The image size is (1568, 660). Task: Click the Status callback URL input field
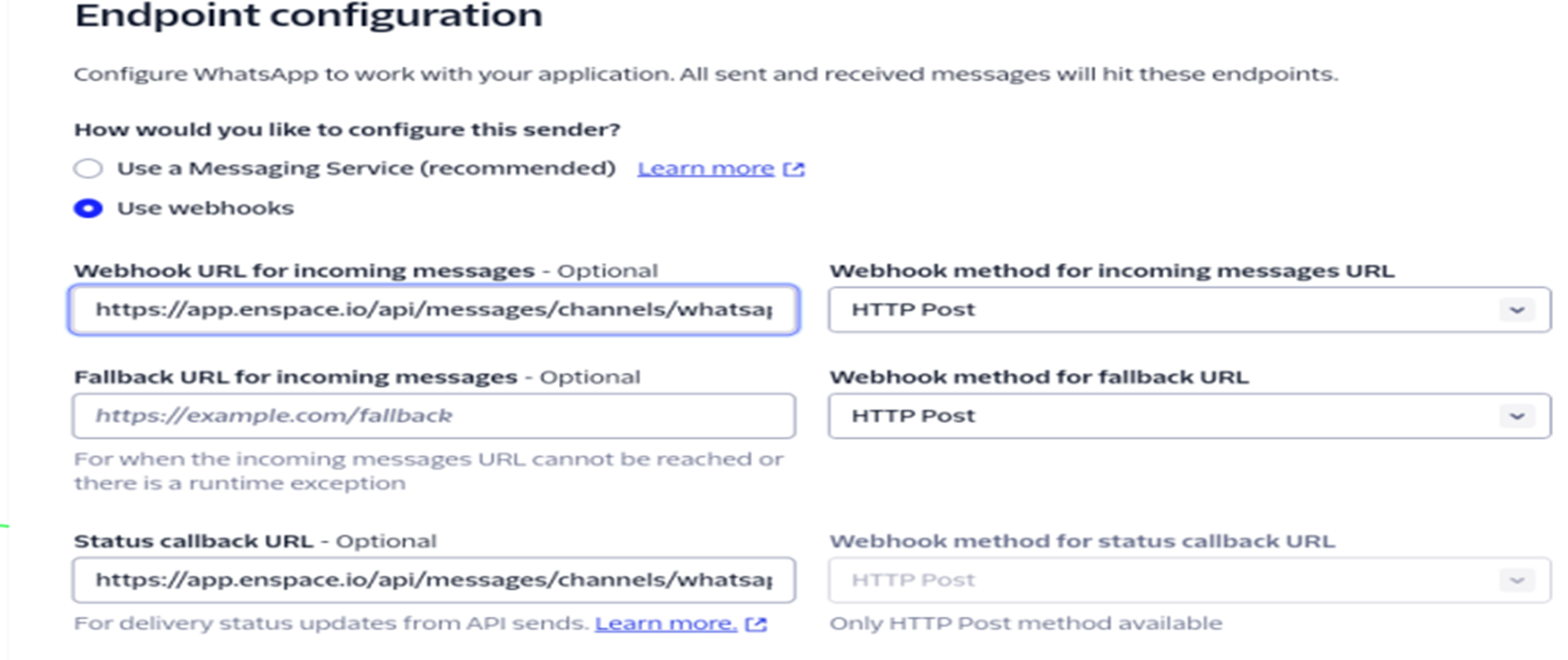pyautogui.click(x=434, y=580)
